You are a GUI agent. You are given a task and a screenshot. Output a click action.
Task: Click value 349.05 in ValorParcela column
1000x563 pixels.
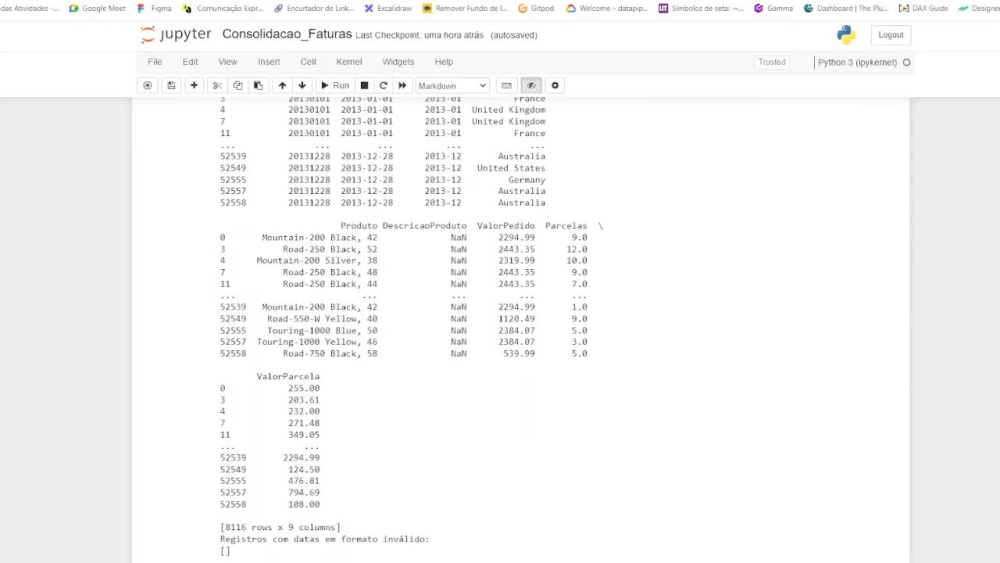click(304, 435)
